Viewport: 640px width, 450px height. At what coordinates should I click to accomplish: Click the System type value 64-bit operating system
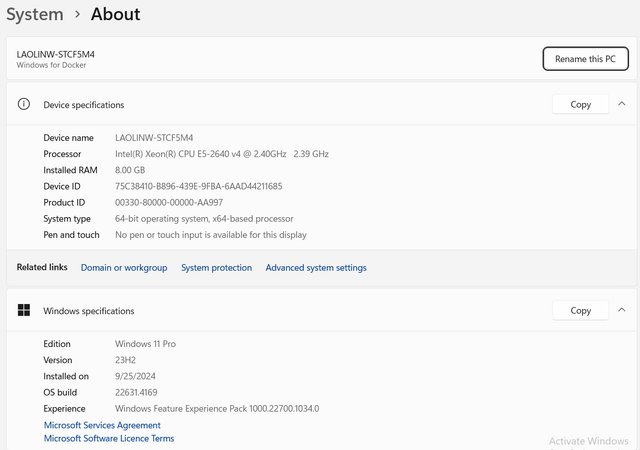click(204, 219)
